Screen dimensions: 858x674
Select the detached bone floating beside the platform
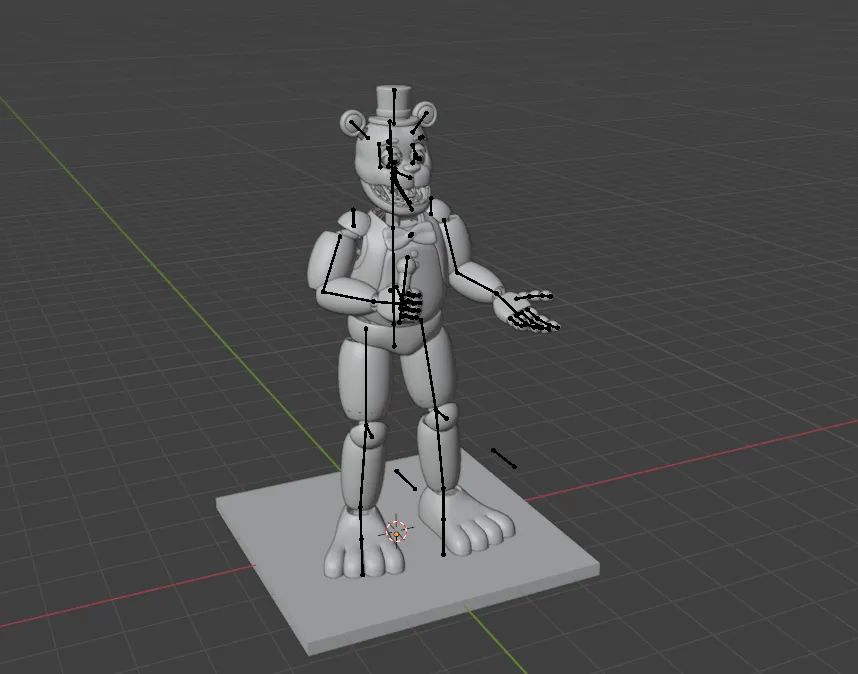point(504,458)
